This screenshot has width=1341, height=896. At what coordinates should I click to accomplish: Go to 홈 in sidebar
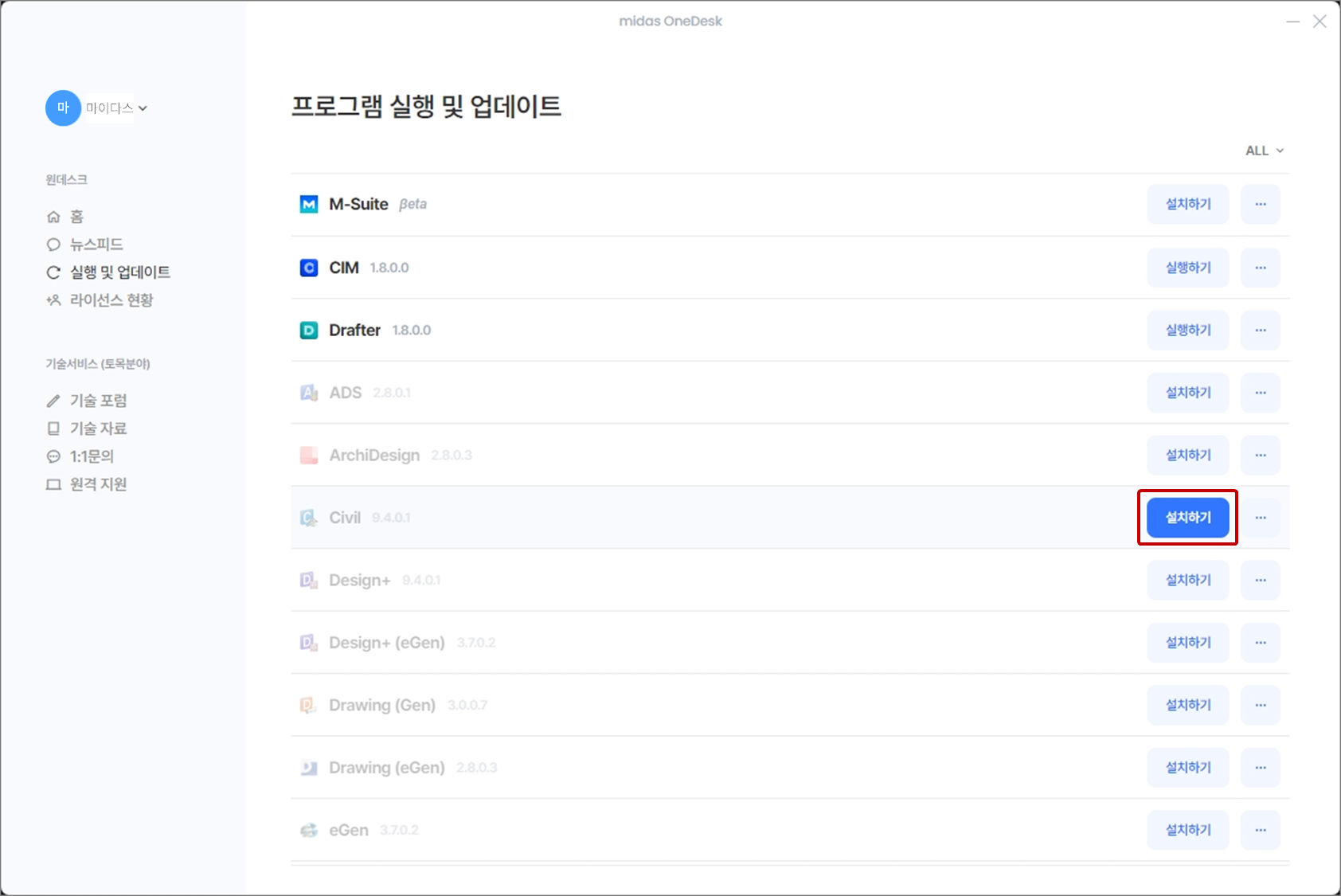tap(65, 217)
